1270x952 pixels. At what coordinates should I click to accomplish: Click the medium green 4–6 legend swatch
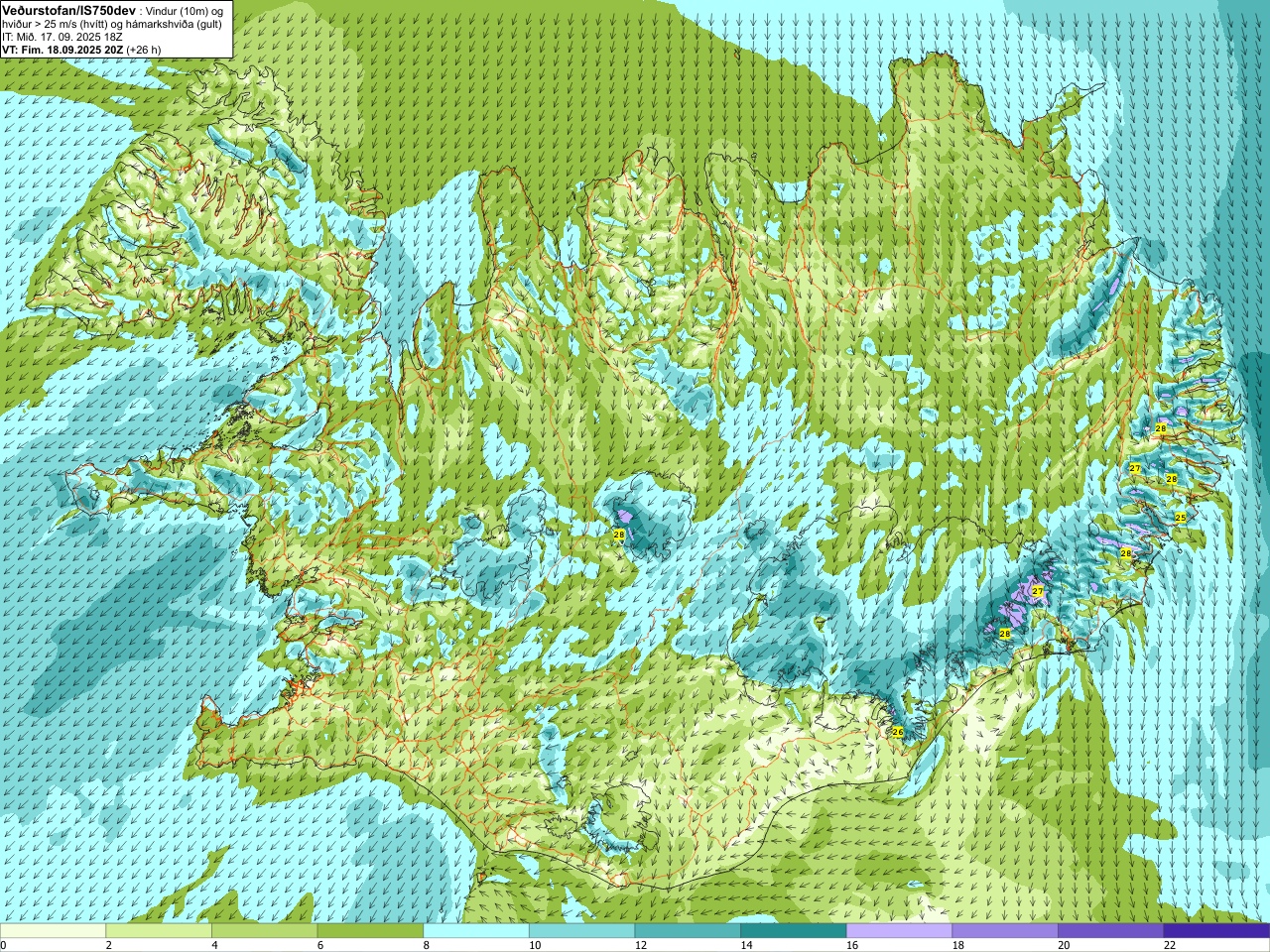click(x=264, y=931)
